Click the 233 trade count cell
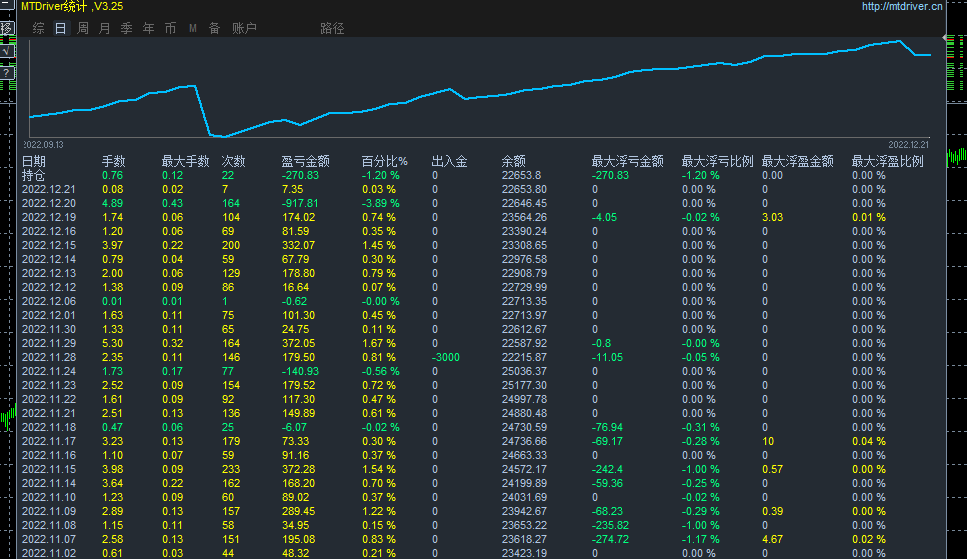The width and height of the screenshot is (967, 559). (x=231, y=470)
